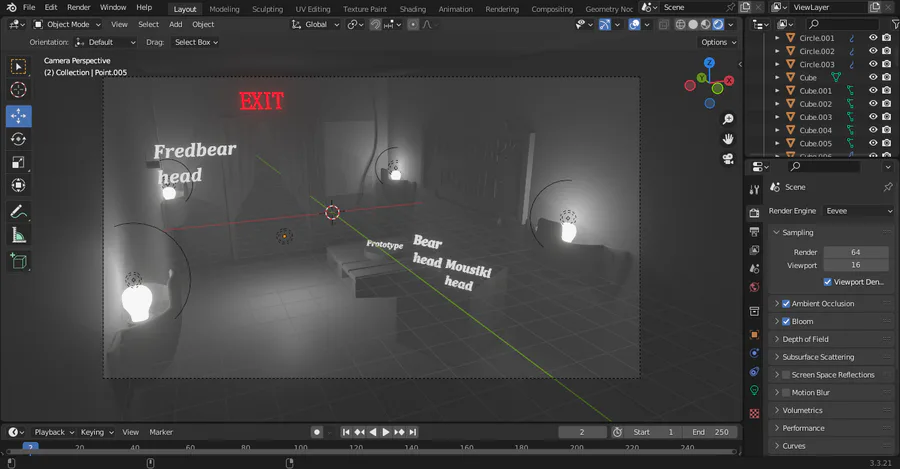This screenshot has height=469, width=900.
Task: Open the Object Mode dropdown
Action: click(67, 25)
